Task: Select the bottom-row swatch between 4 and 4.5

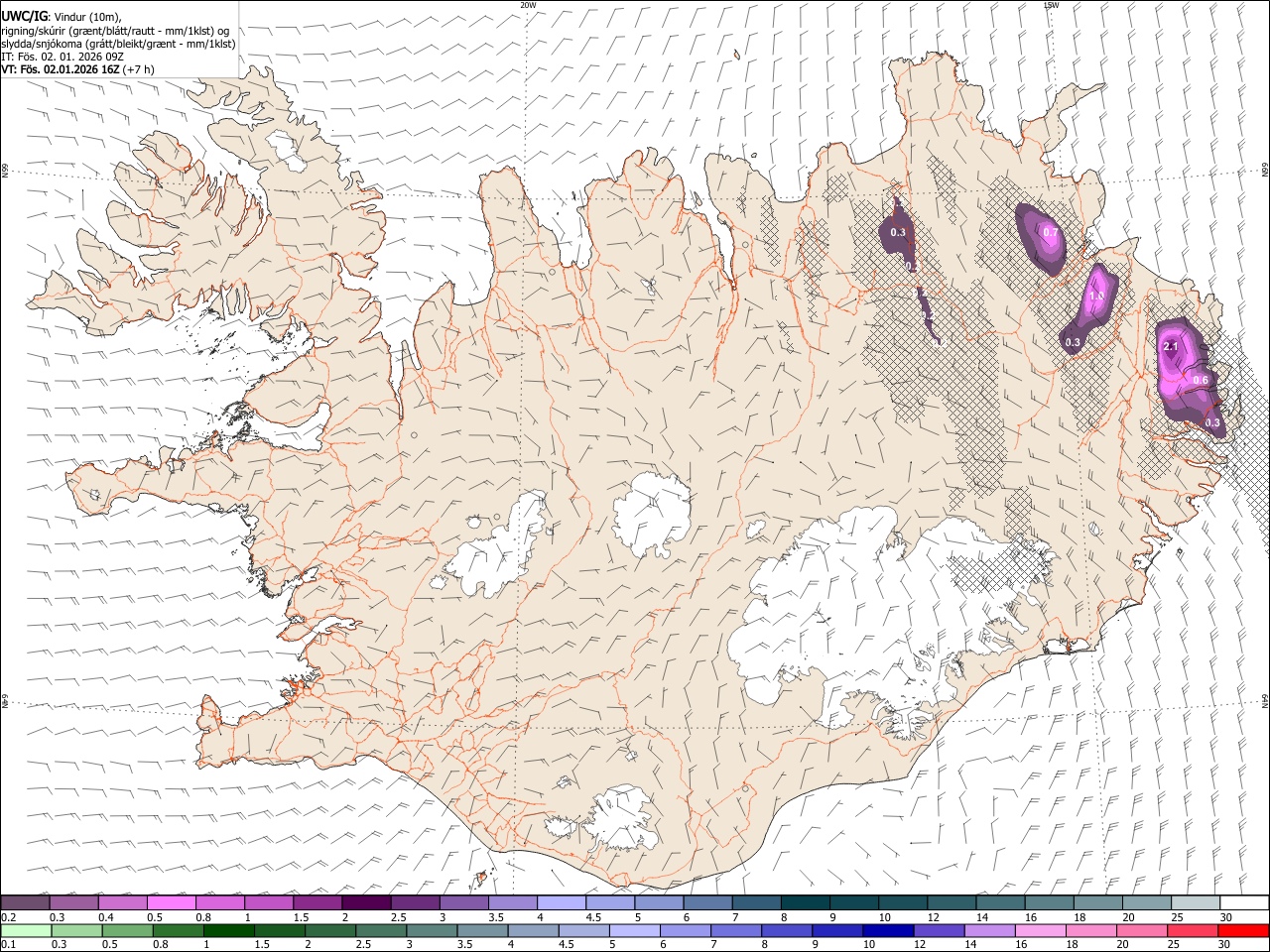Action: (x=532, y=931)
